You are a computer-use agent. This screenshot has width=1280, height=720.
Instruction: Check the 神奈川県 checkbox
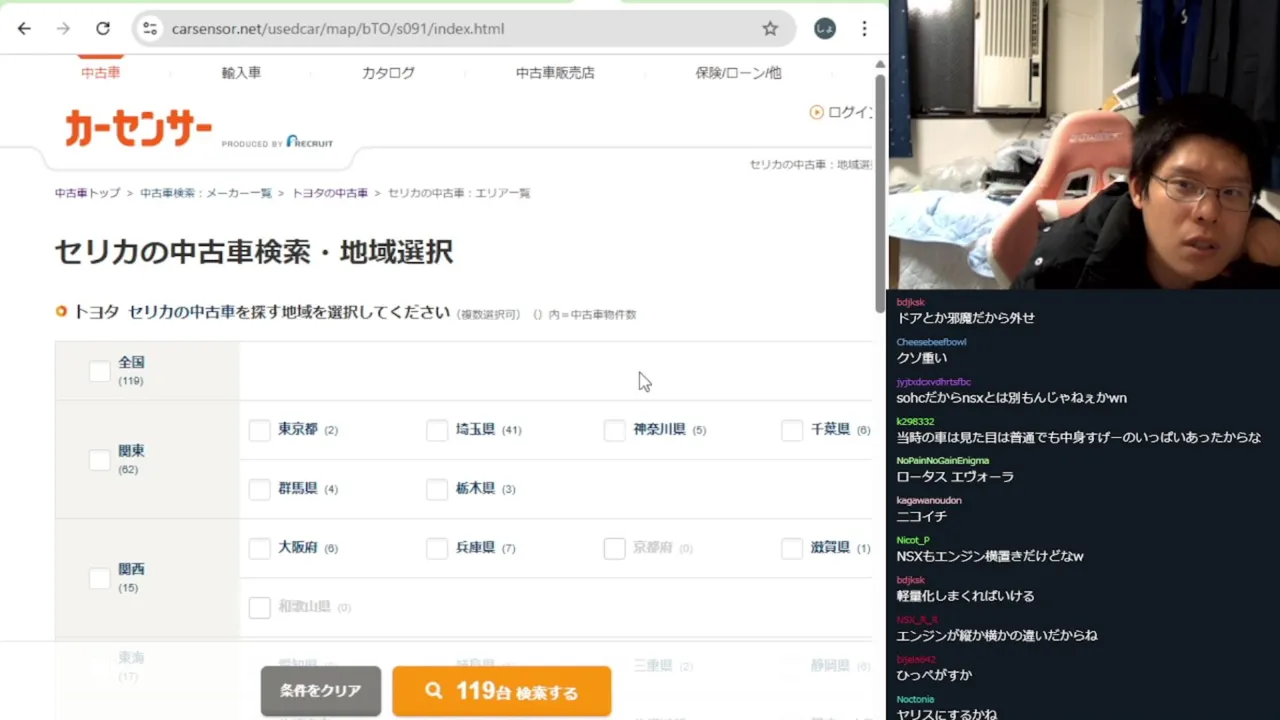(x=615, y=430)
